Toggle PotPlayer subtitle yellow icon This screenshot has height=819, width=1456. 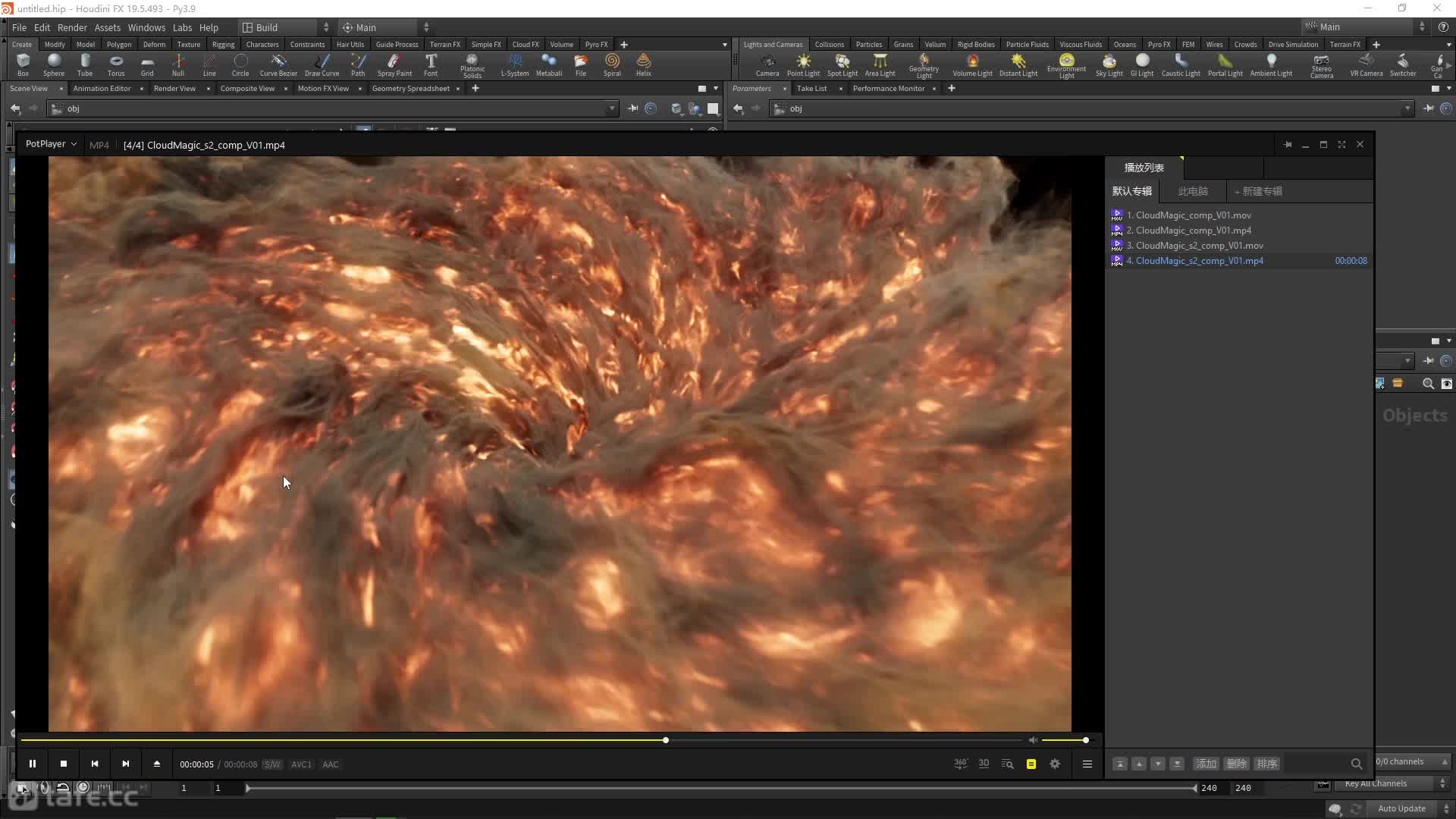pyautogui.click(x=1031, y=764)
